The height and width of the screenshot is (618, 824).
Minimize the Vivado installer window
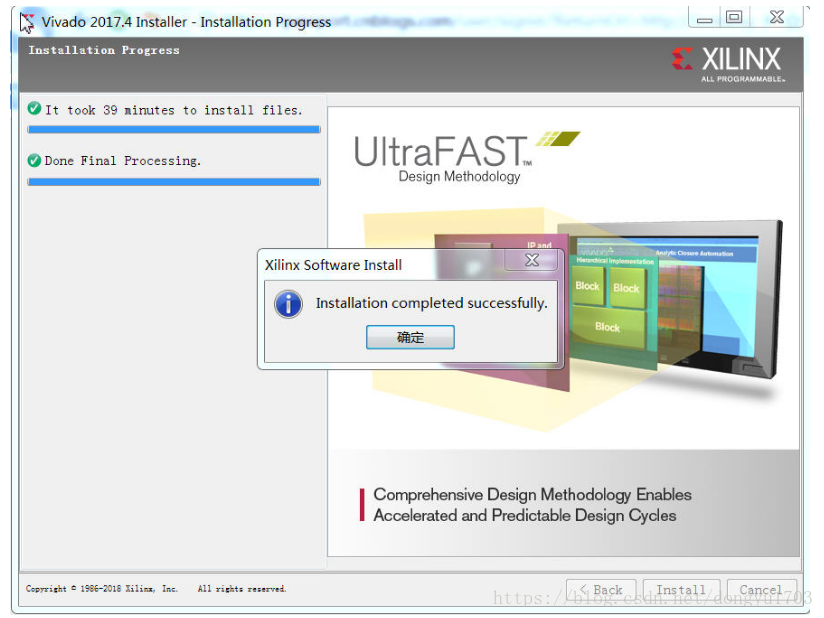click(x=705, y=18)
